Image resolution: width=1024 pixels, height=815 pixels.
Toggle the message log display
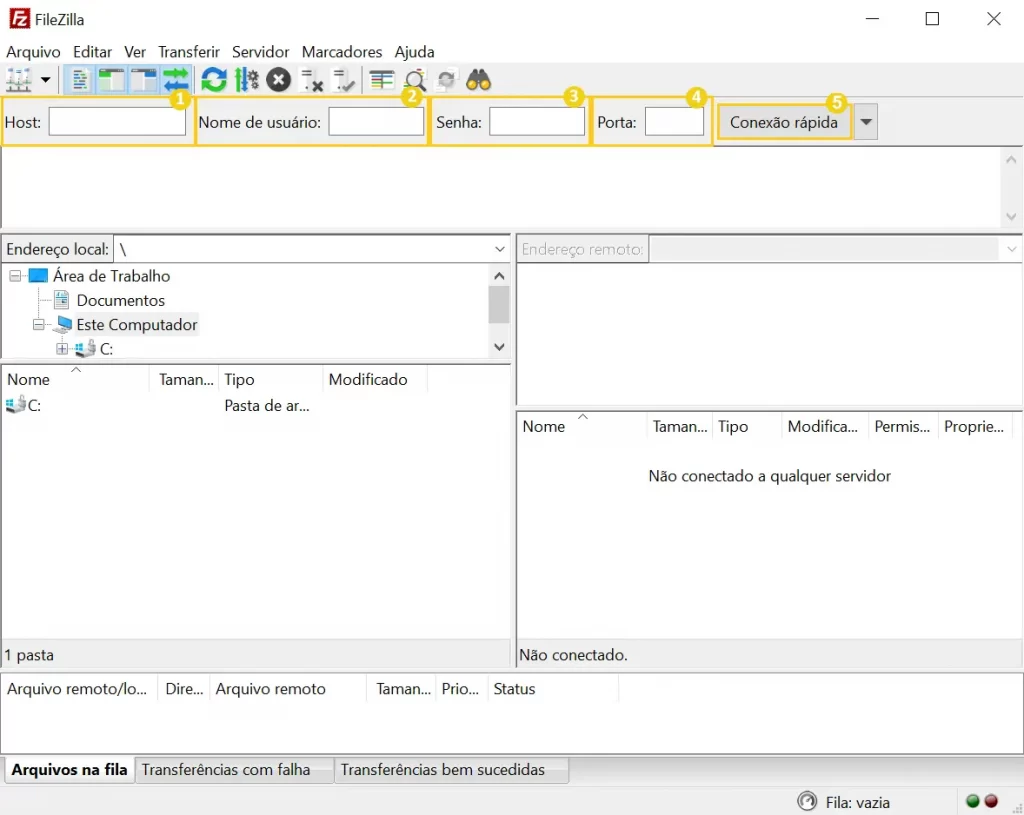[80, 80]
